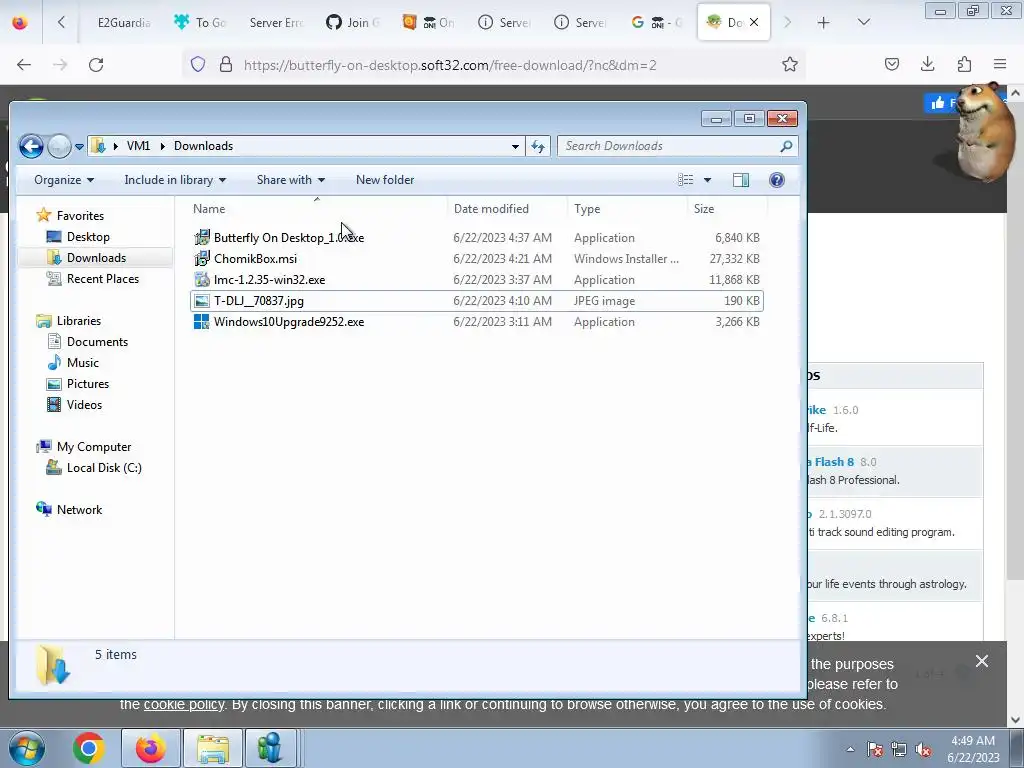Screen dimensions: 1024x768
Task: Create a New folder
Action: (x=385, y=180)
